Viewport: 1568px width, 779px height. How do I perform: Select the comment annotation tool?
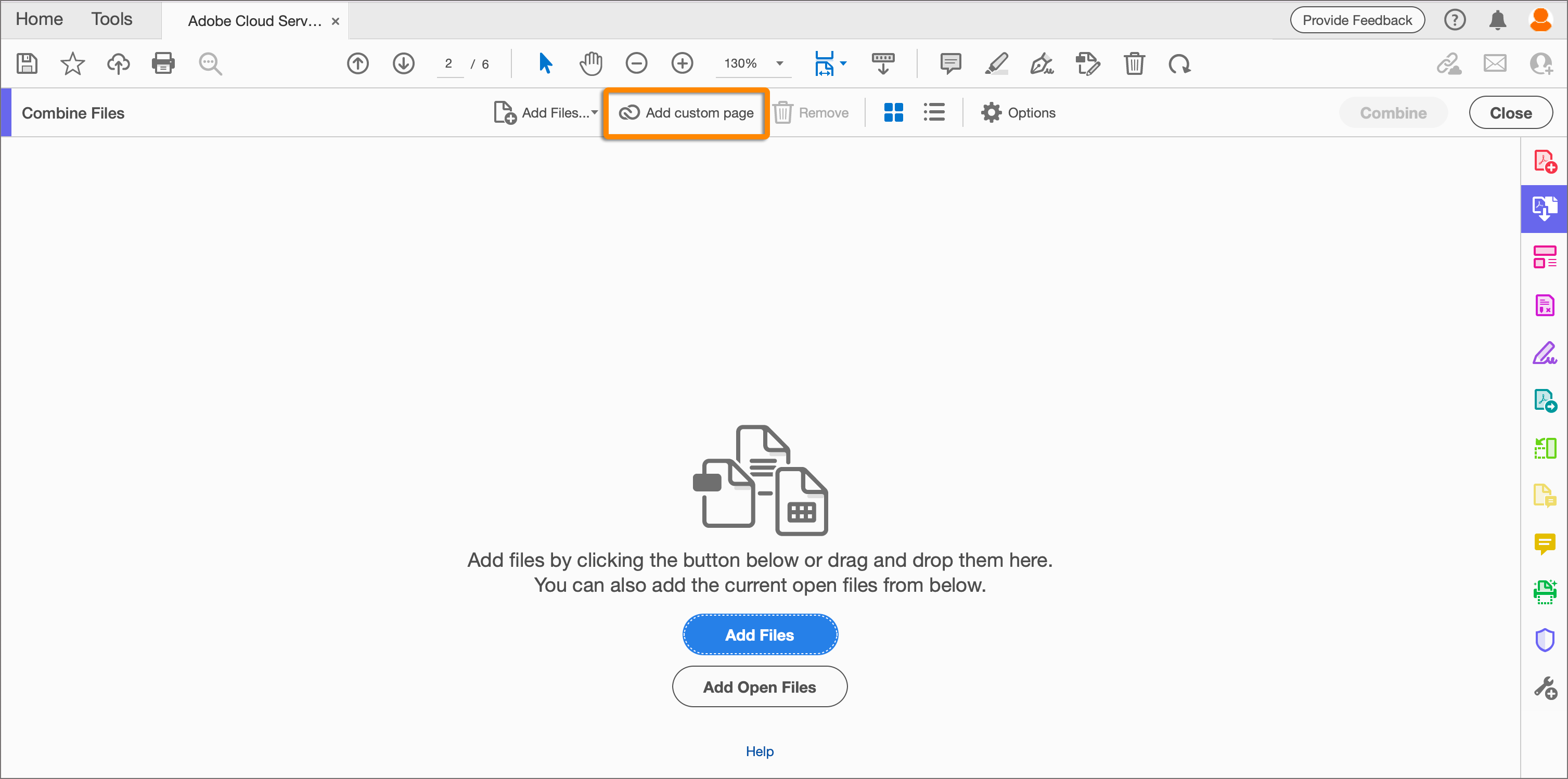point(949,63)
